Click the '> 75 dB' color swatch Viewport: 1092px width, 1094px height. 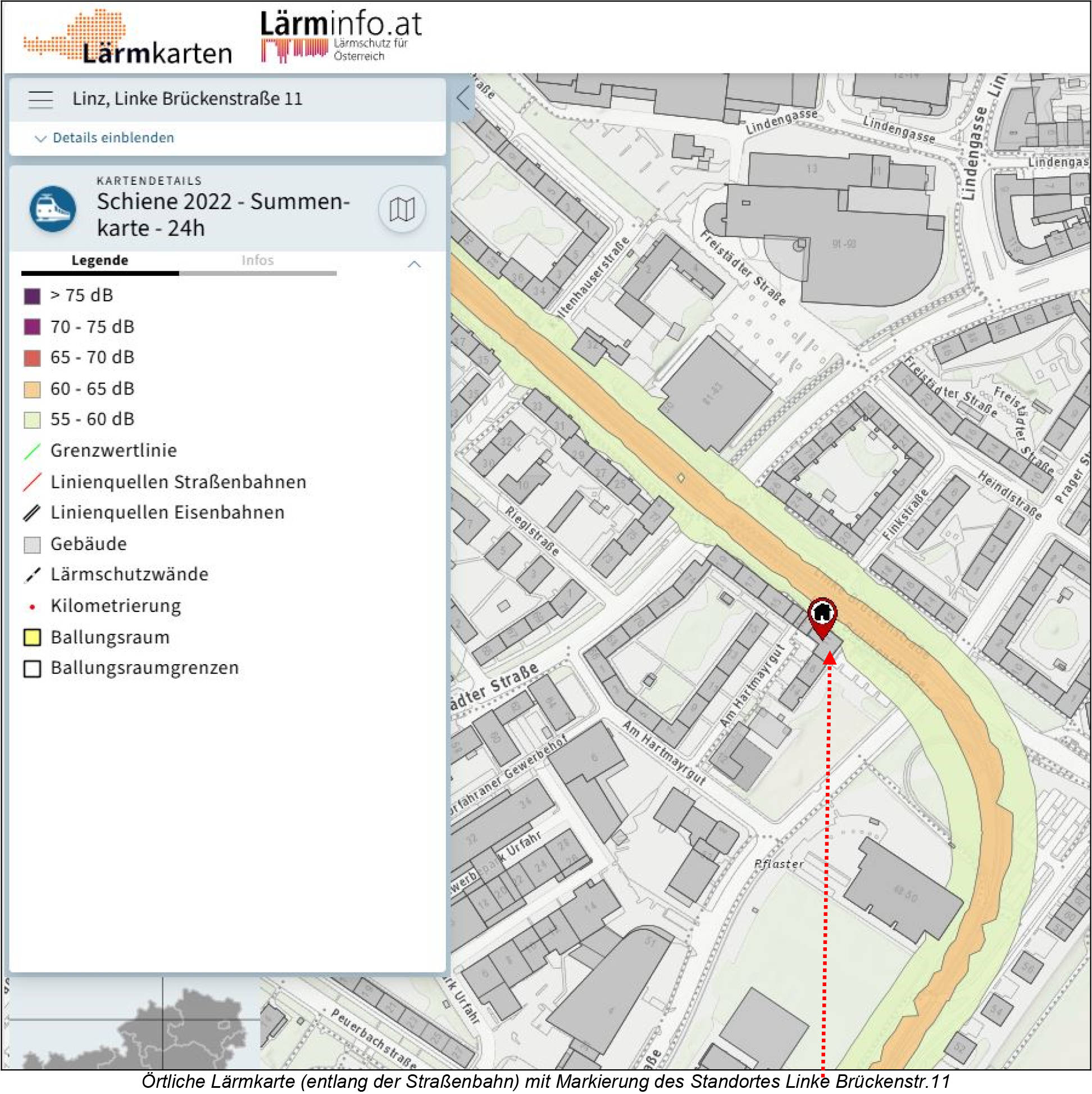[32, 296]
